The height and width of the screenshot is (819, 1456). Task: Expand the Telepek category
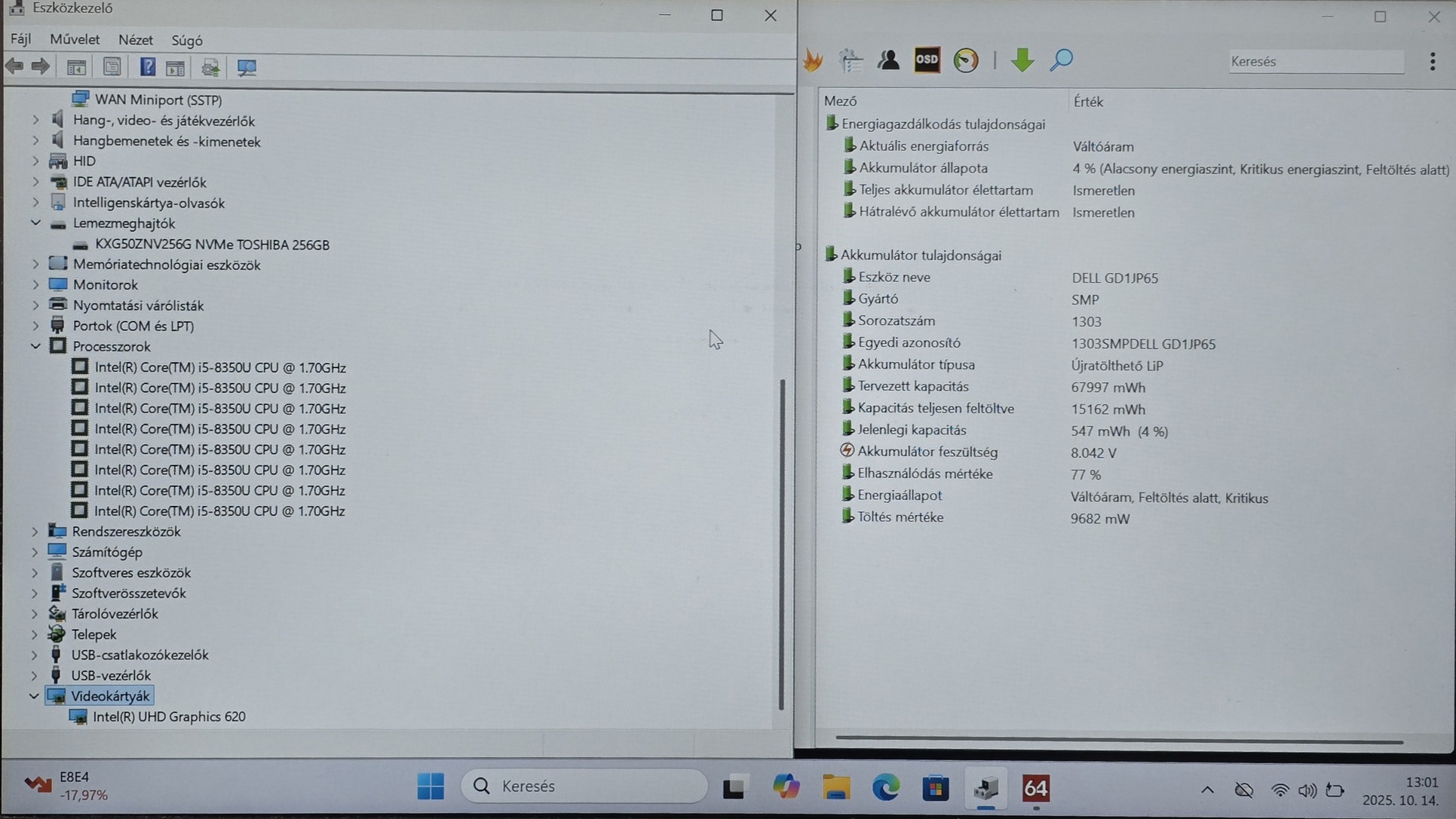(35, 634)
